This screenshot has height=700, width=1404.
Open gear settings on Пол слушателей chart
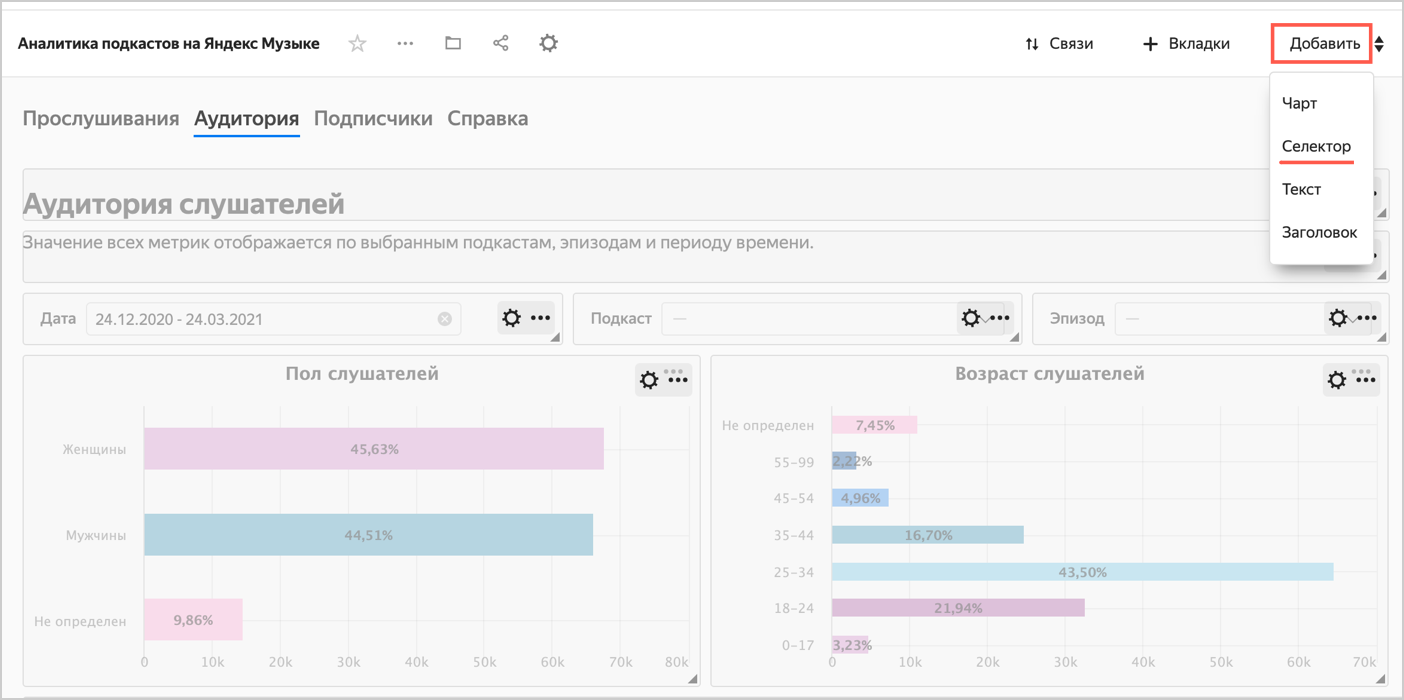pyautogui.click(x=649, y=380)
